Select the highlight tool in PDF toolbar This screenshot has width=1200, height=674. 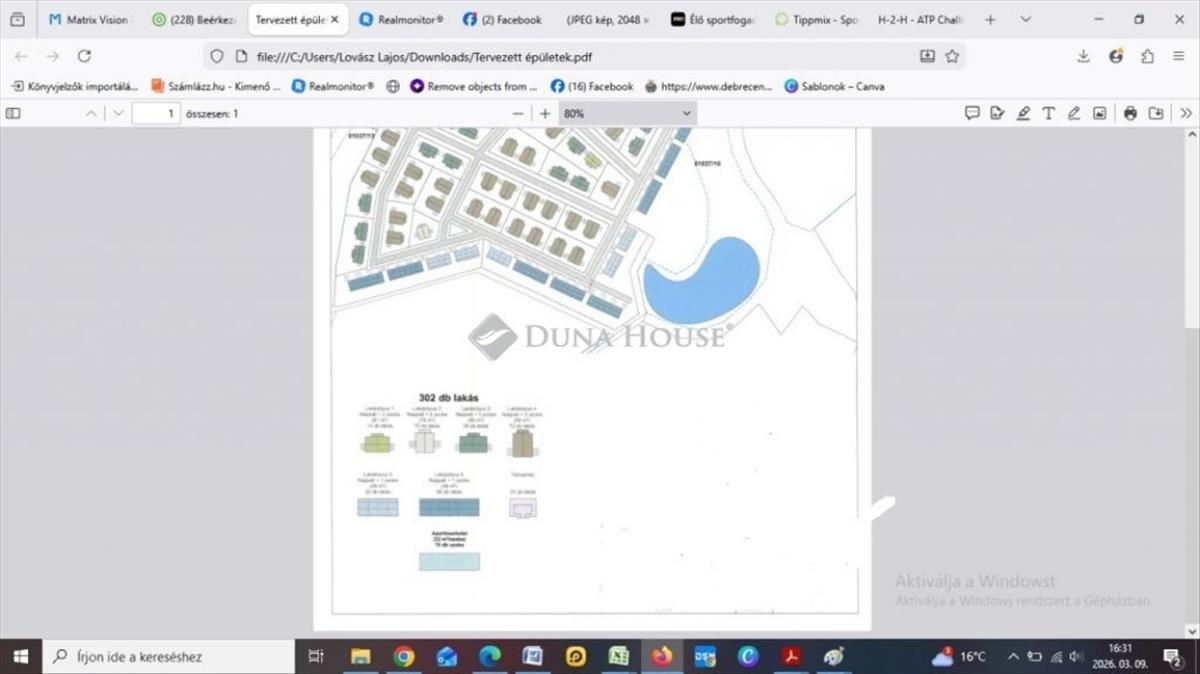1023,114
